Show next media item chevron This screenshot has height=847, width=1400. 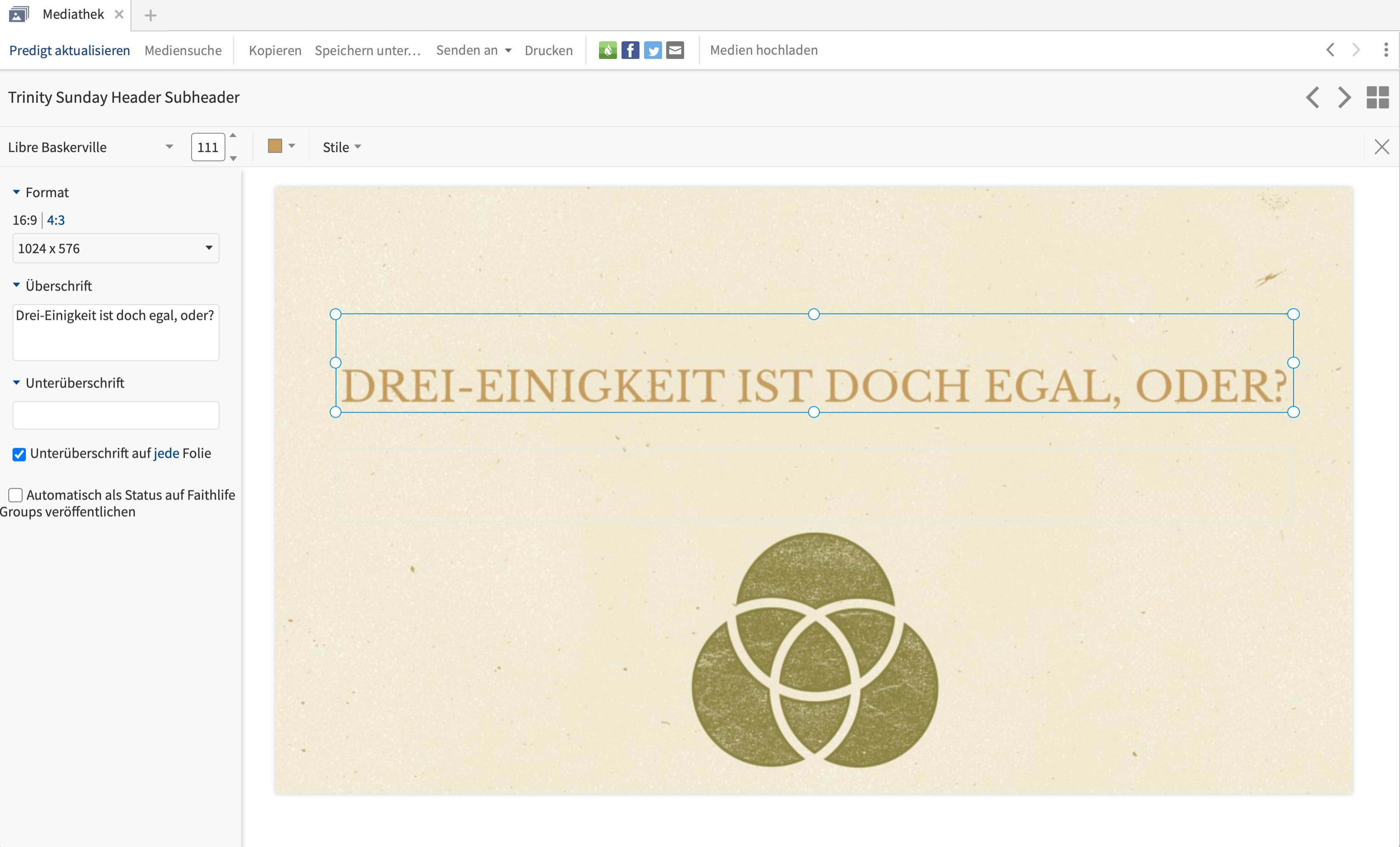click(1344, 97)
